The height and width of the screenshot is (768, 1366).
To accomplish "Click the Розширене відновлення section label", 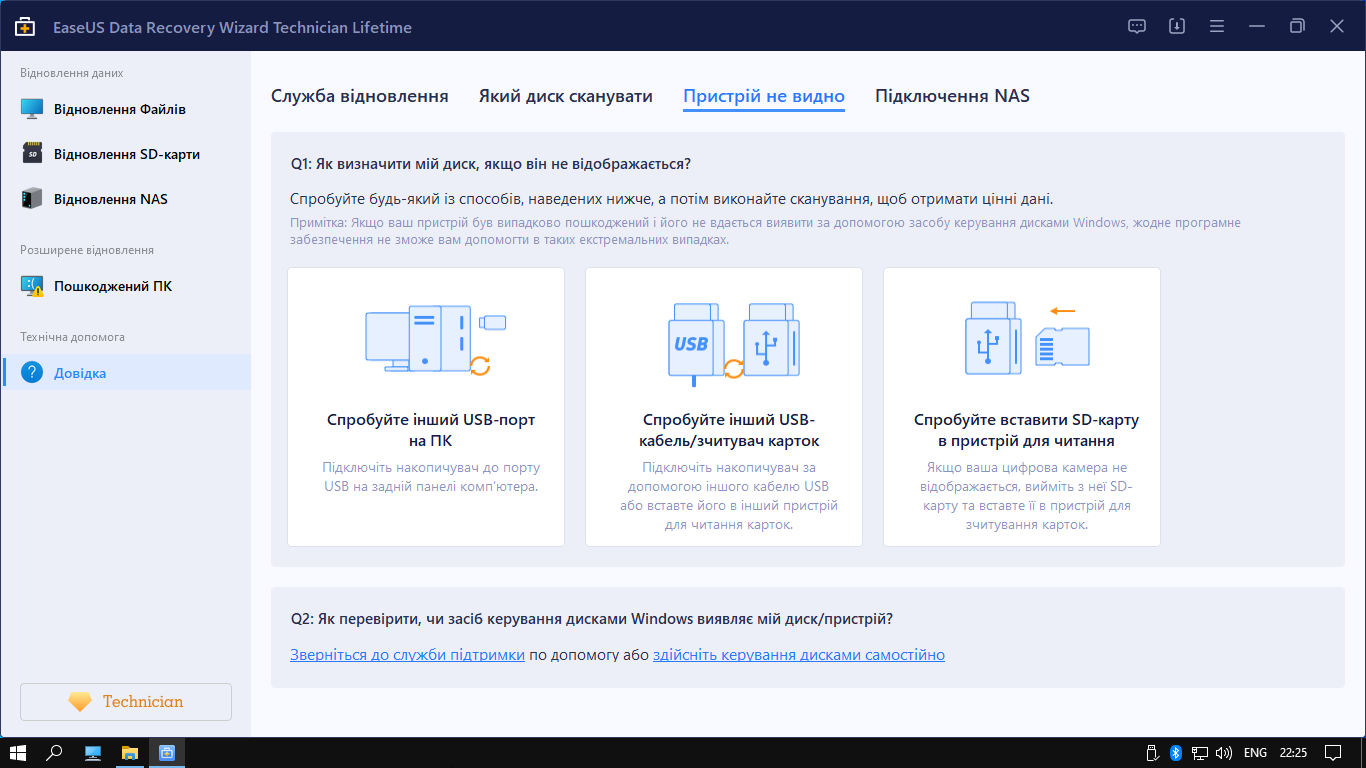I will [87, 250].
